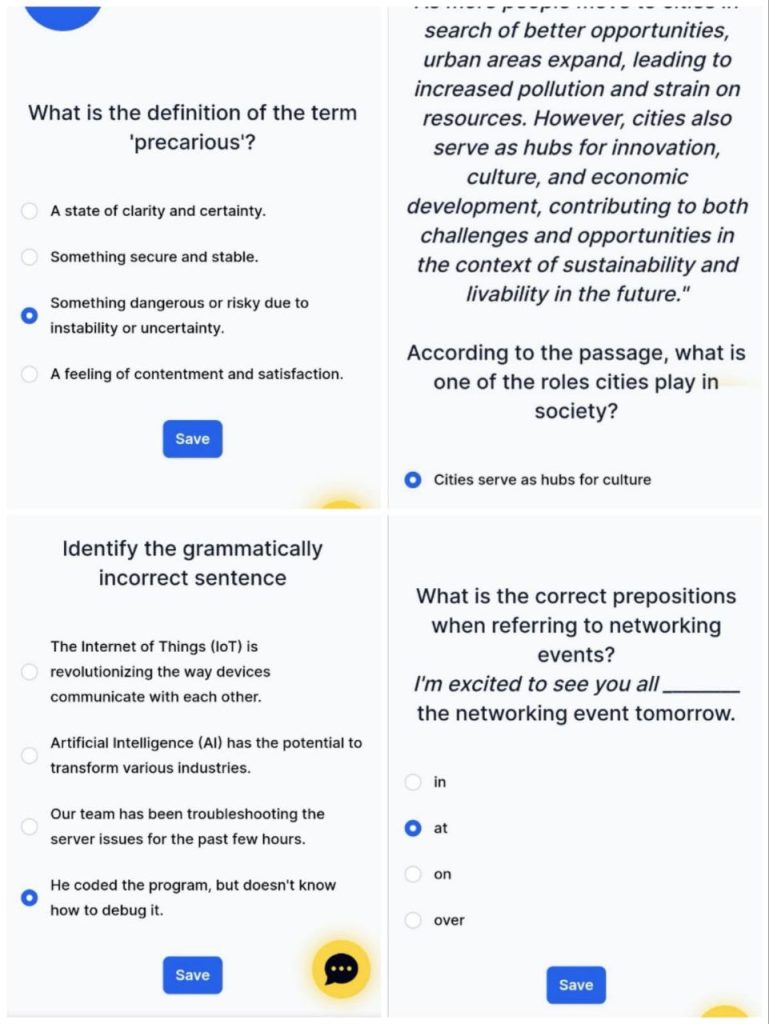The image size is (769, 1024).
Task: Select 'A feeling of contentment and satisfaction'
Action: coord(30,374)
